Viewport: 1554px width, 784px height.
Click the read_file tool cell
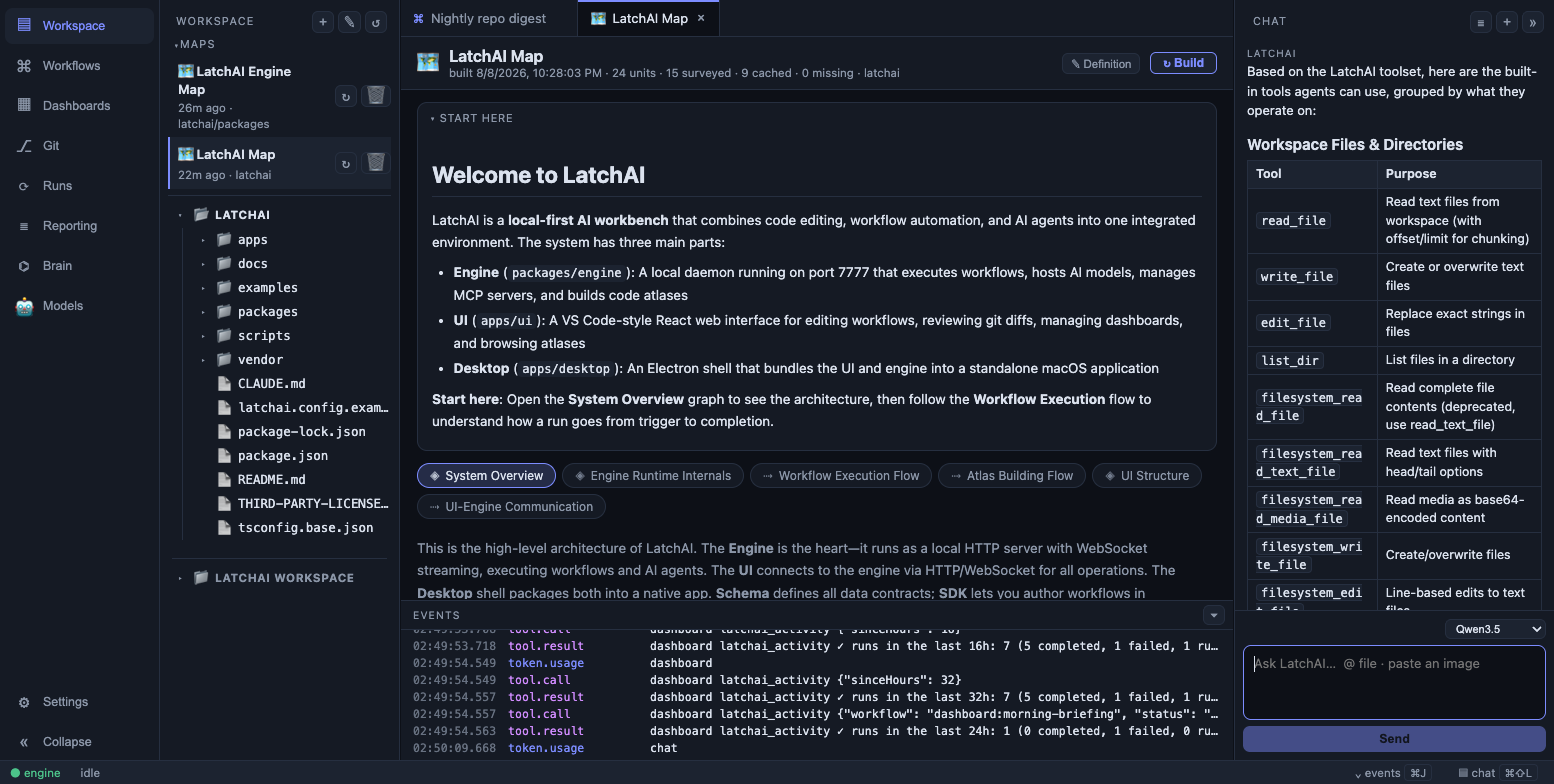1312,220
